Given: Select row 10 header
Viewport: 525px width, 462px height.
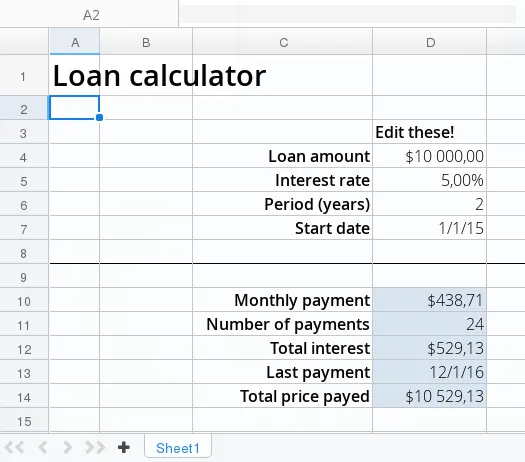Looking at the screenshot, I should point(24,300).
